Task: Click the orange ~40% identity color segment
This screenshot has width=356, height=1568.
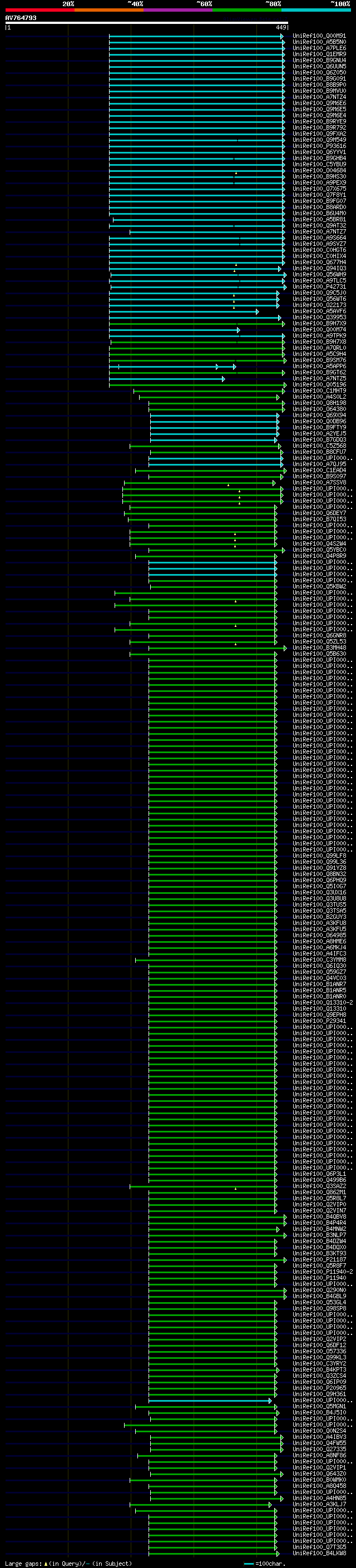Action: pyautogui.click(x=109, y=10)
